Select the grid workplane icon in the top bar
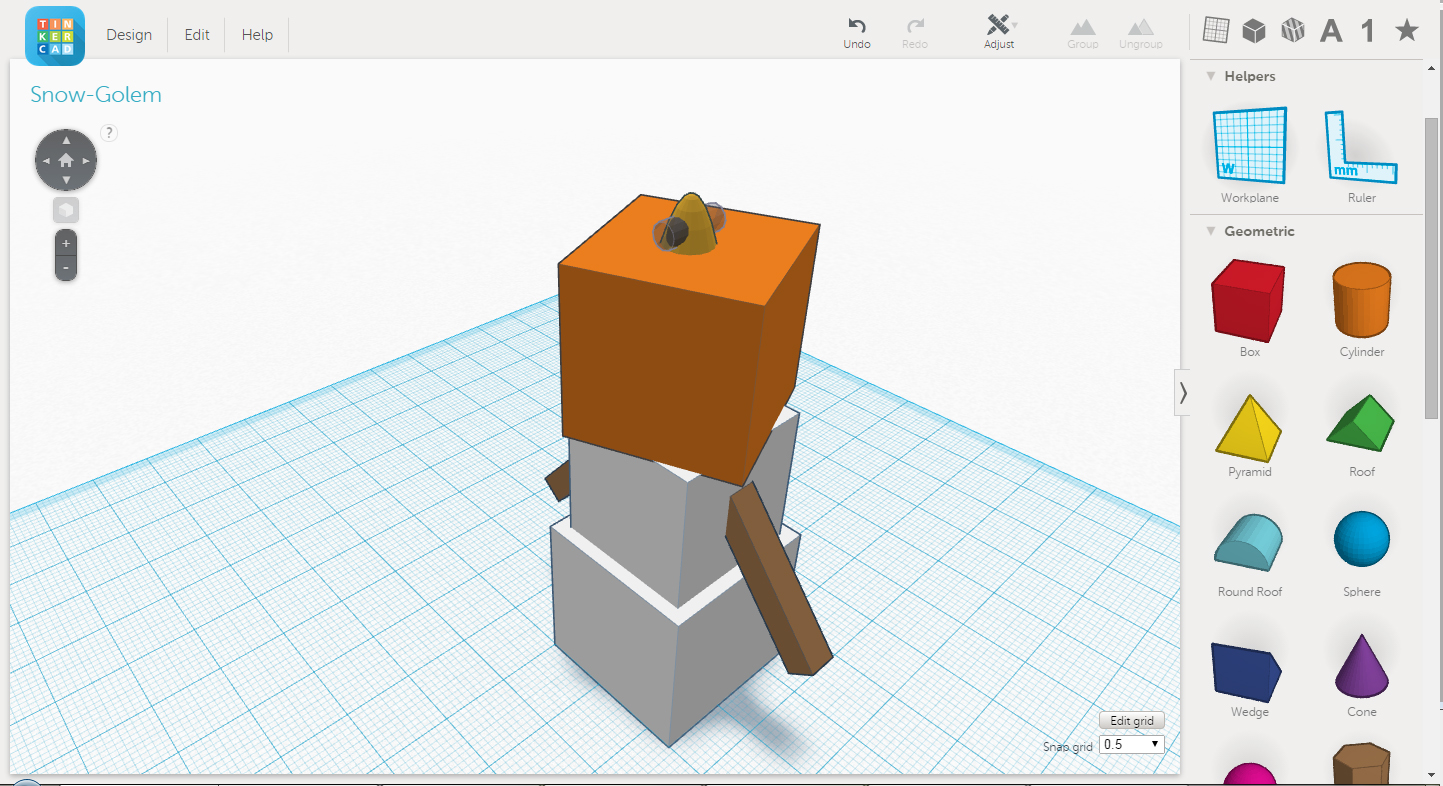The image size is (1443, 786). click(x=1215, y=31)
